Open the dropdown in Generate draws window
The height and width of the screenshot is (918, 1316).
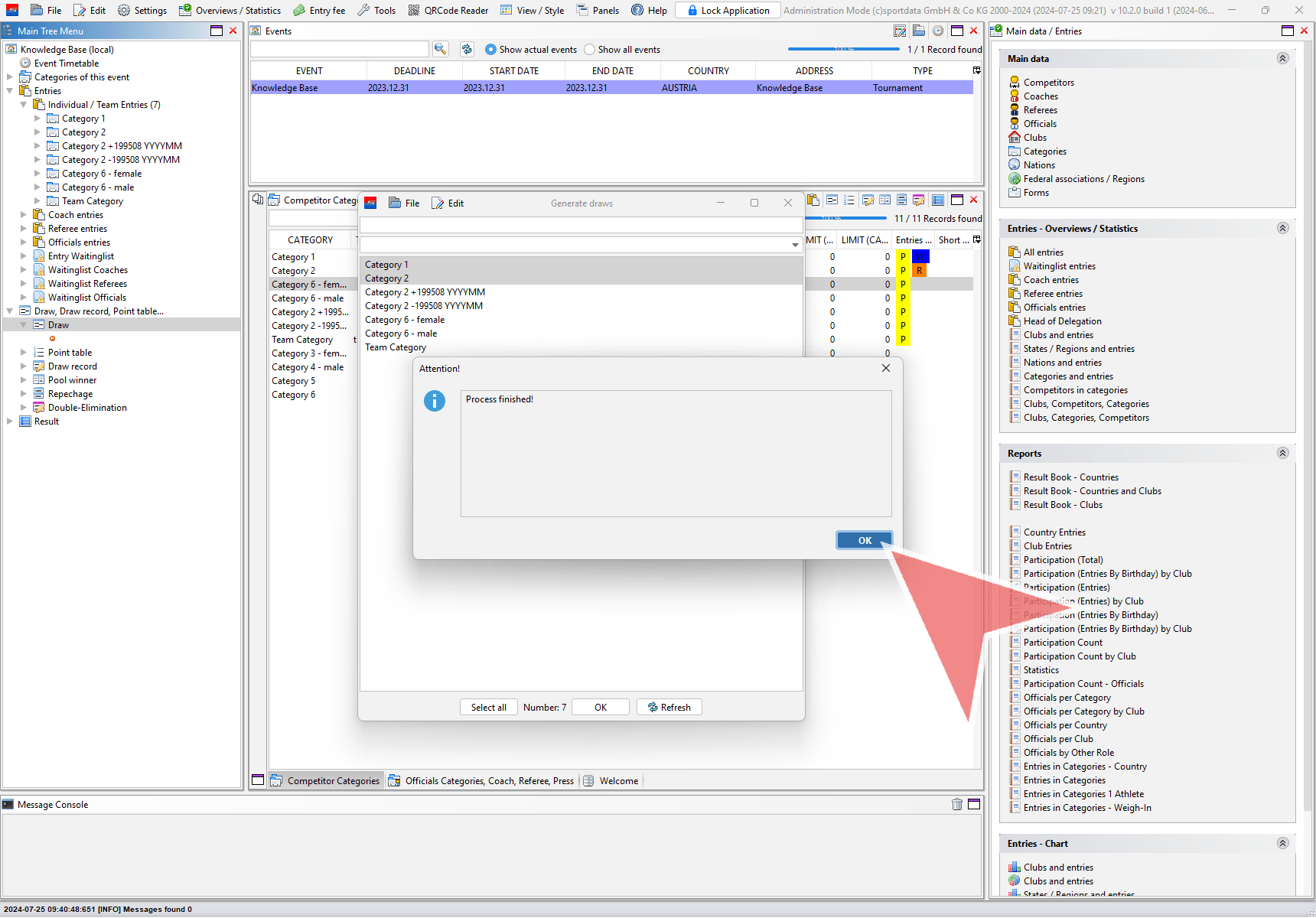[795, 245]
